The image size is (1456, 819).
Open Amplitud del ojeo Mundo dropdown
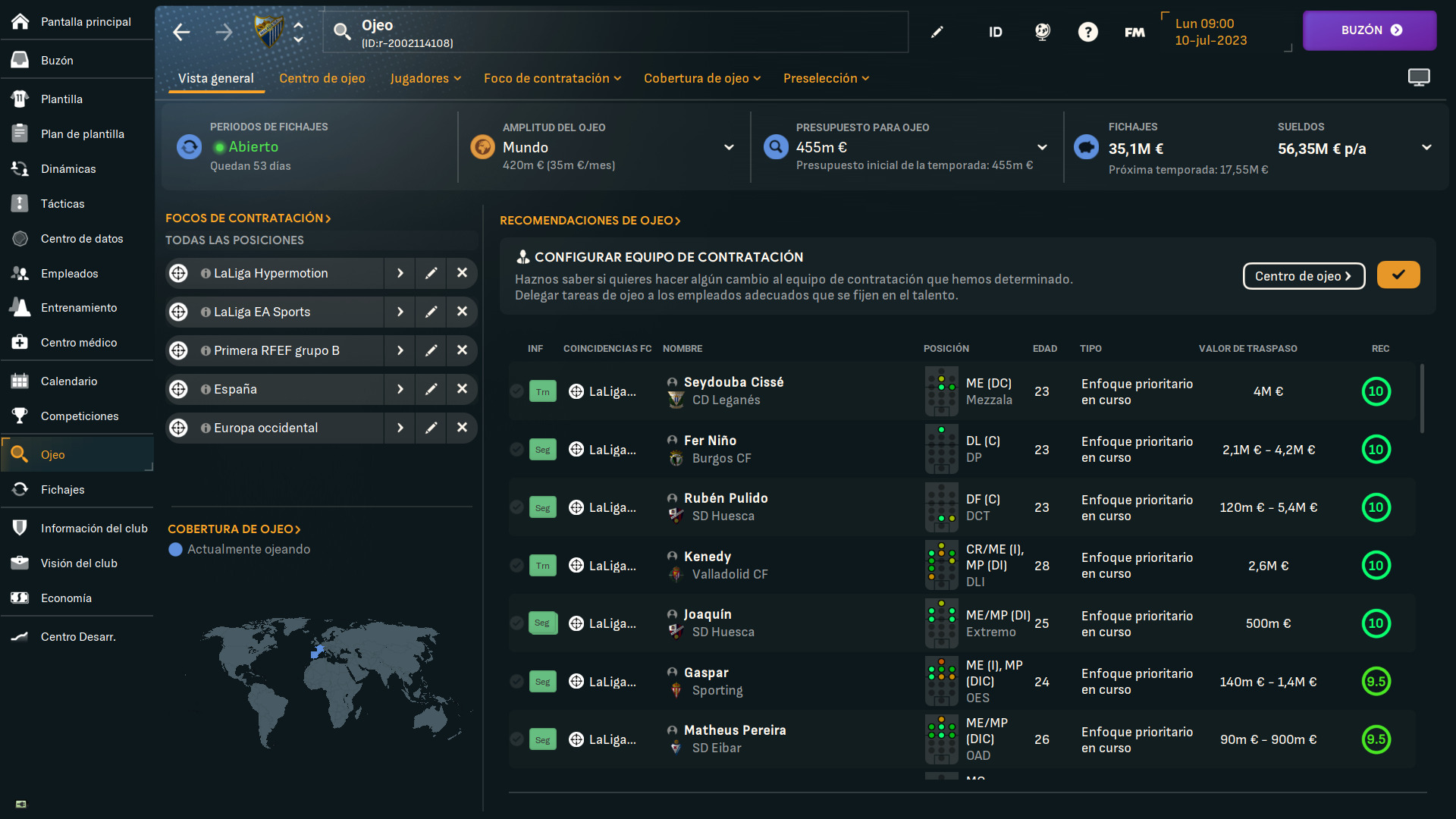[729, 147]
